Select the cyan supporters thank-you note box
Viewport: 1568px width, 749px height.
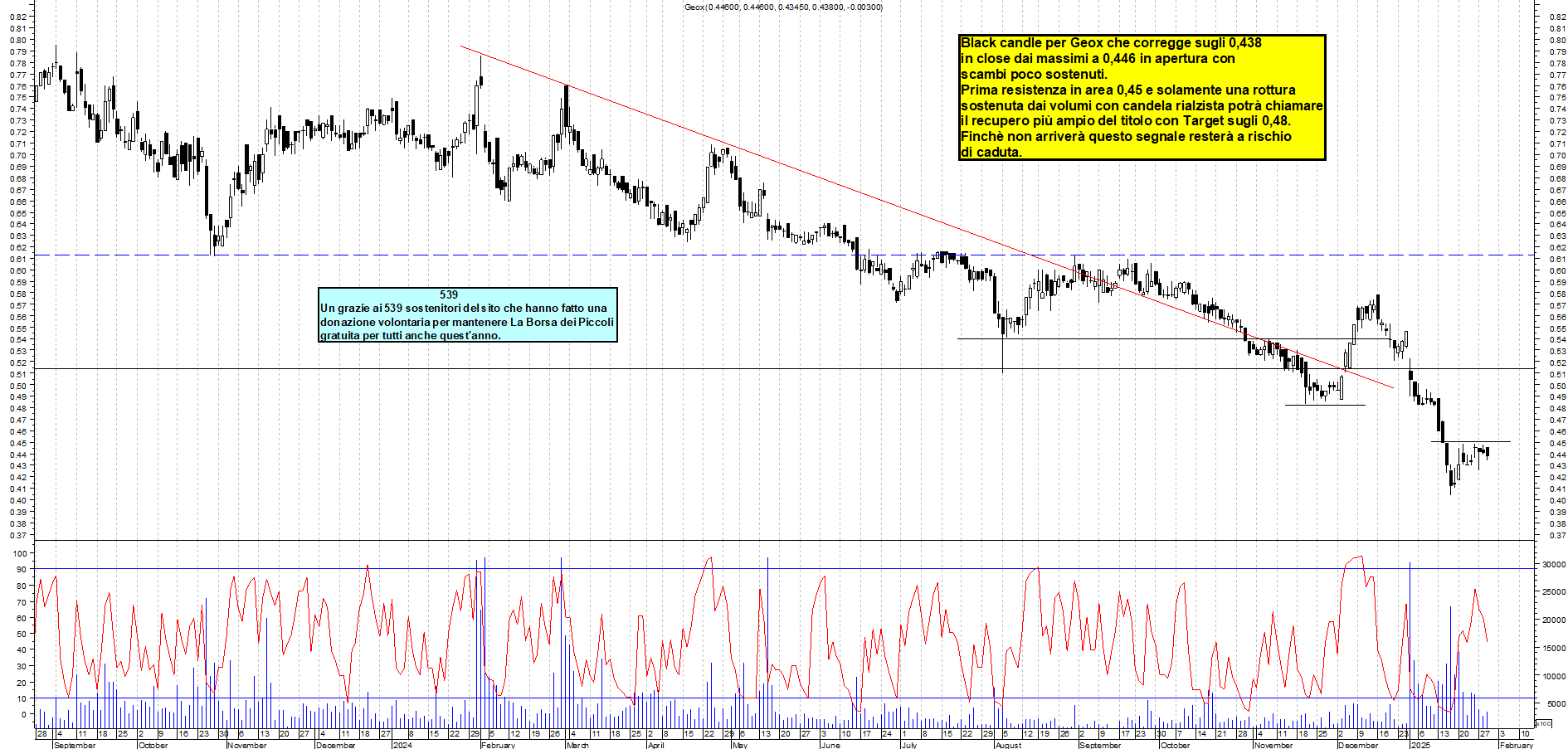468,314
